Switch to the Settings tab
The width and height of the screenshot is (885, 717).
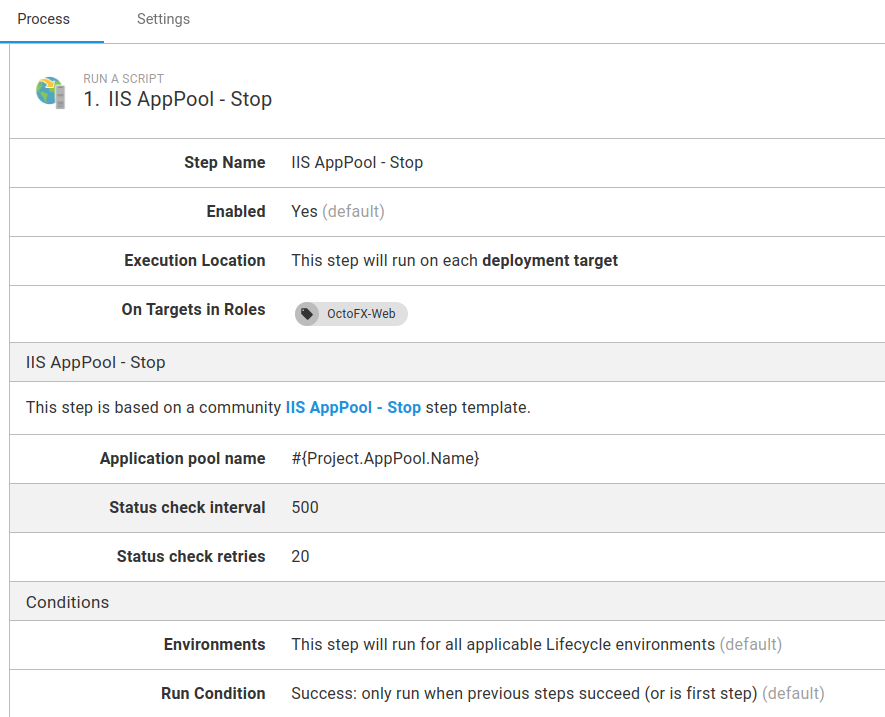(163, 19)
